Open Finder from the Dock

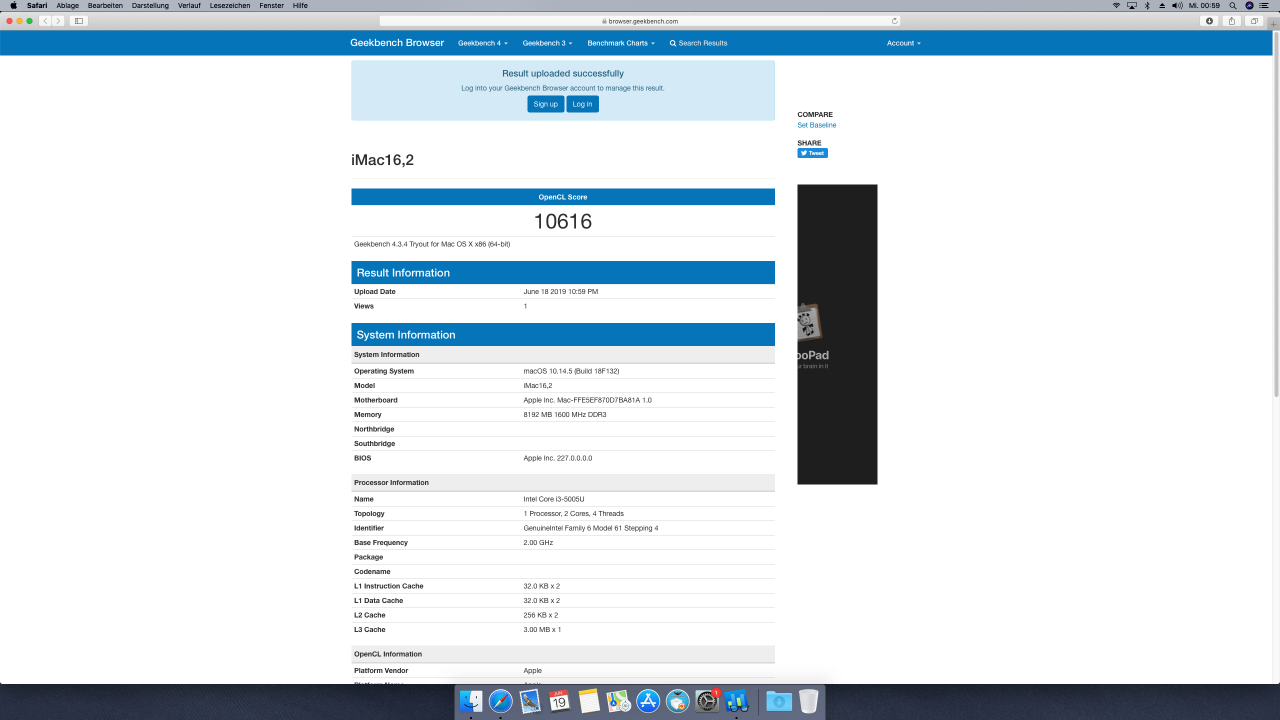tap(471, 701)
